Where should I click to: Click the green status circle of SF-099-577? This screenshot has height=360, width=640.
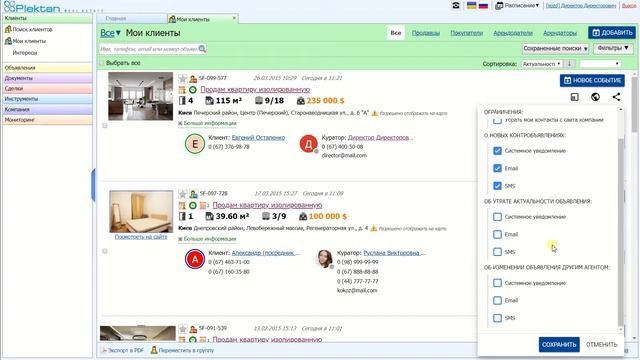(x=193, y=90)
